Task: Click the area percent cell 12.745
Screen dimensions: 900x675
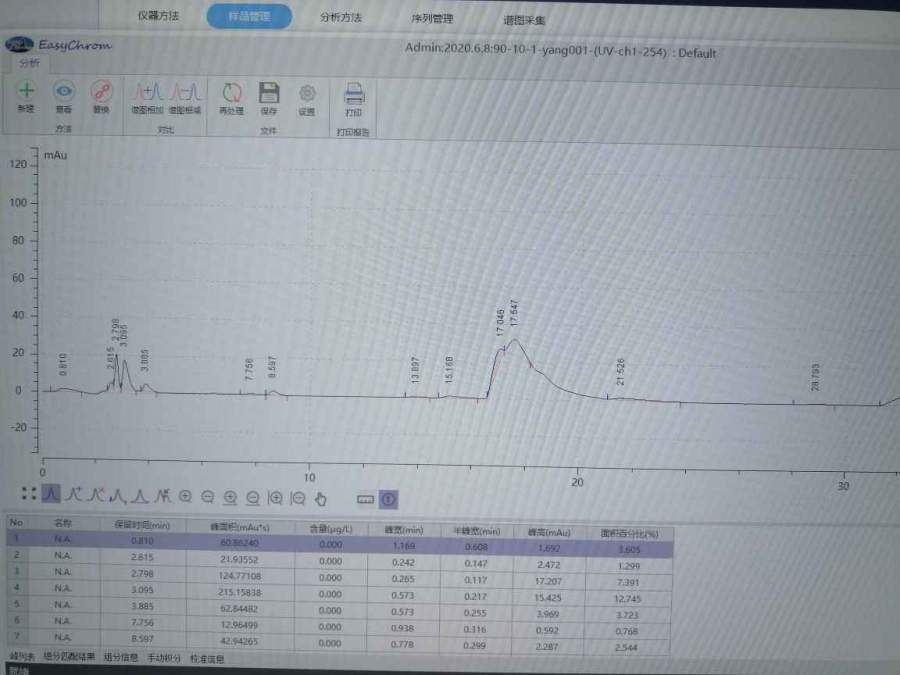Action: point(627,599)
